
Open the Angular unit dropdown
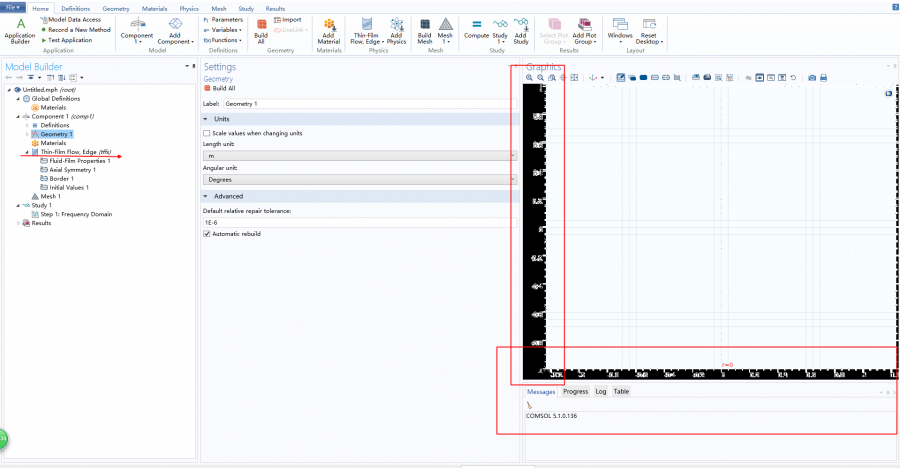point(359,179)
